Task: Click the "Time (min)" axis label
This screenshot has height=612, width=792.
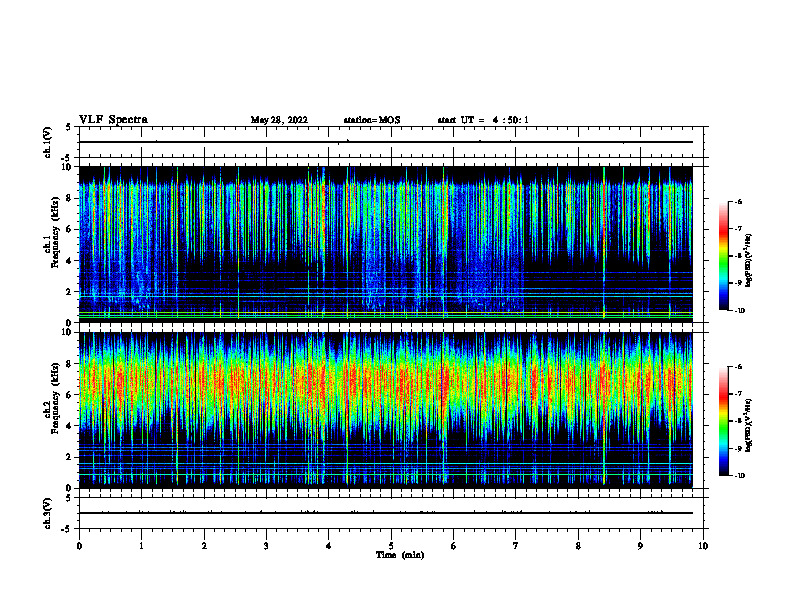Action: point(400,555)
